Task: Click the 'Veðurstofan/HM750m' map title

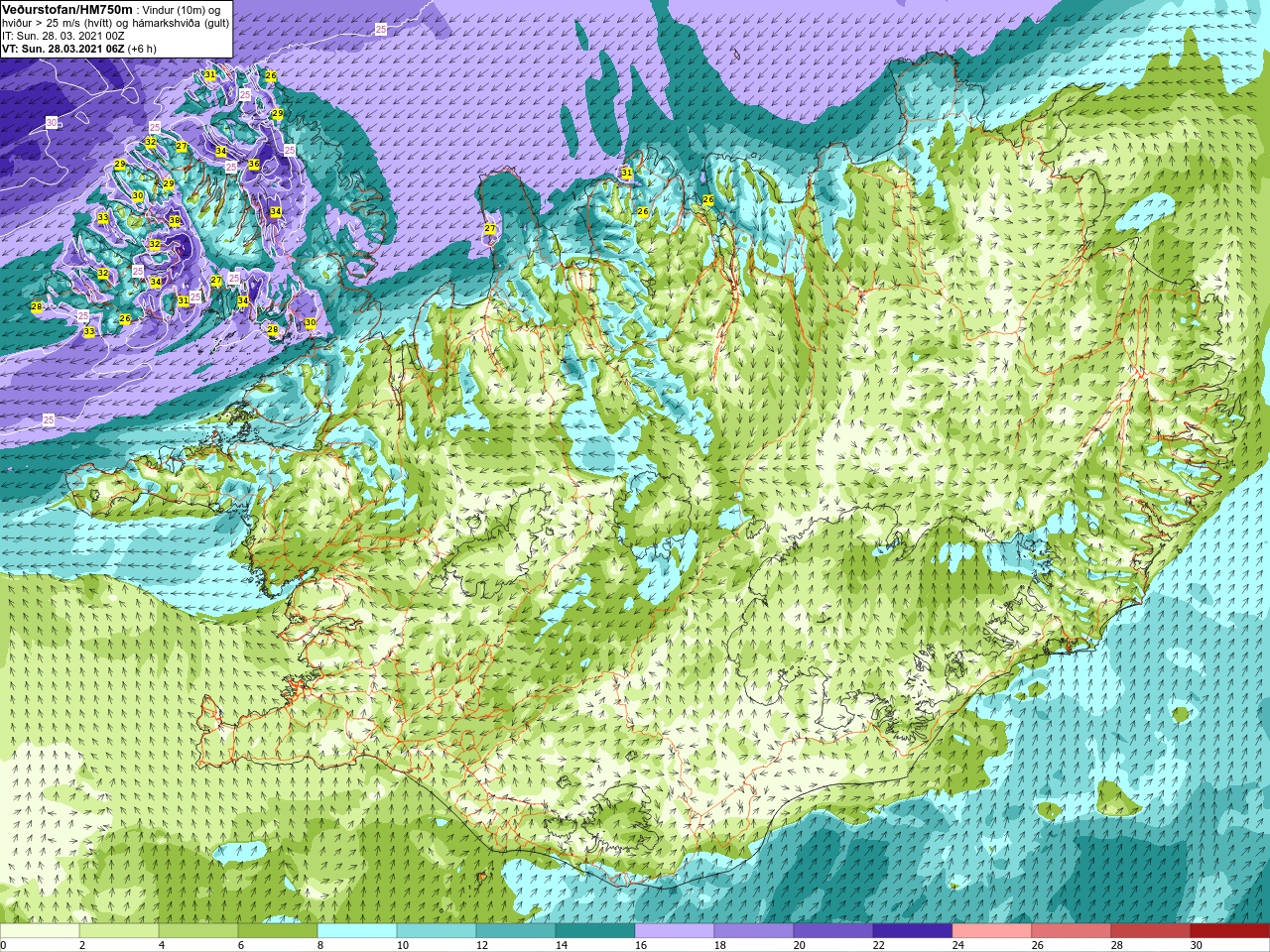Action: click(67, 10)
